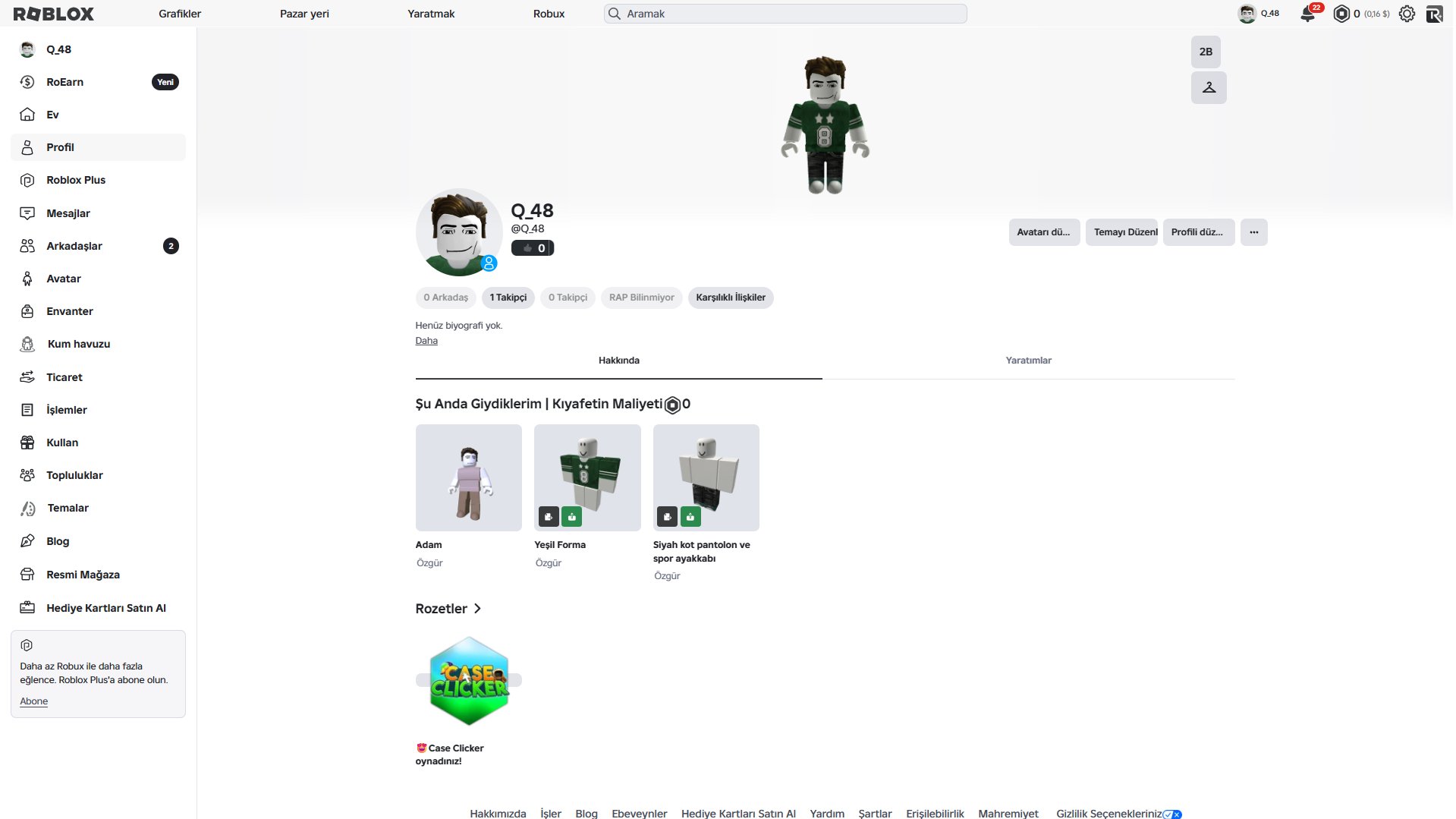The width and height of the screenshot is (1456, 819).
Task: Open the RoEarn sidebar icon
Action: 27,82
